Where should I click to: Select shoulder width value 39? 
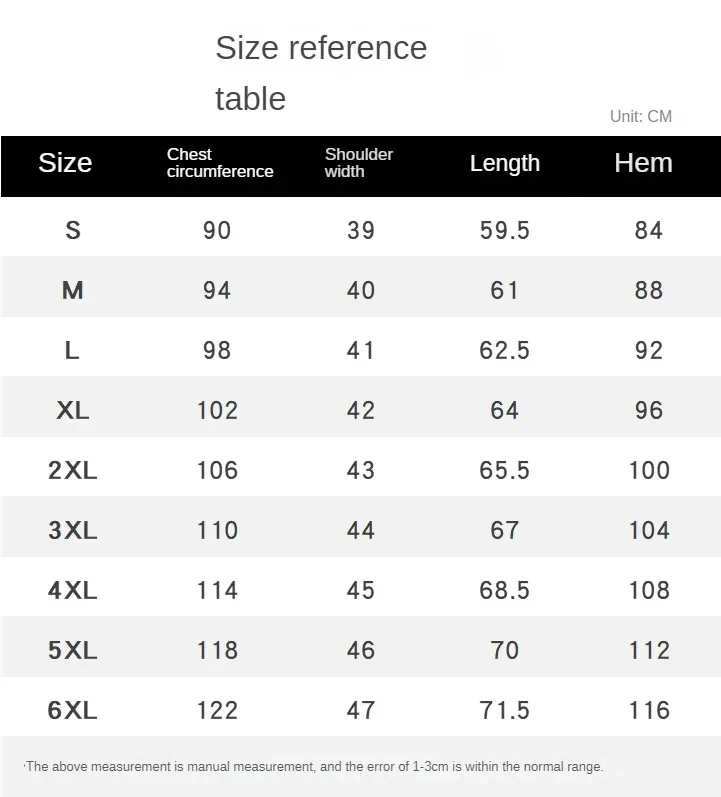click(x=361, y=230)
